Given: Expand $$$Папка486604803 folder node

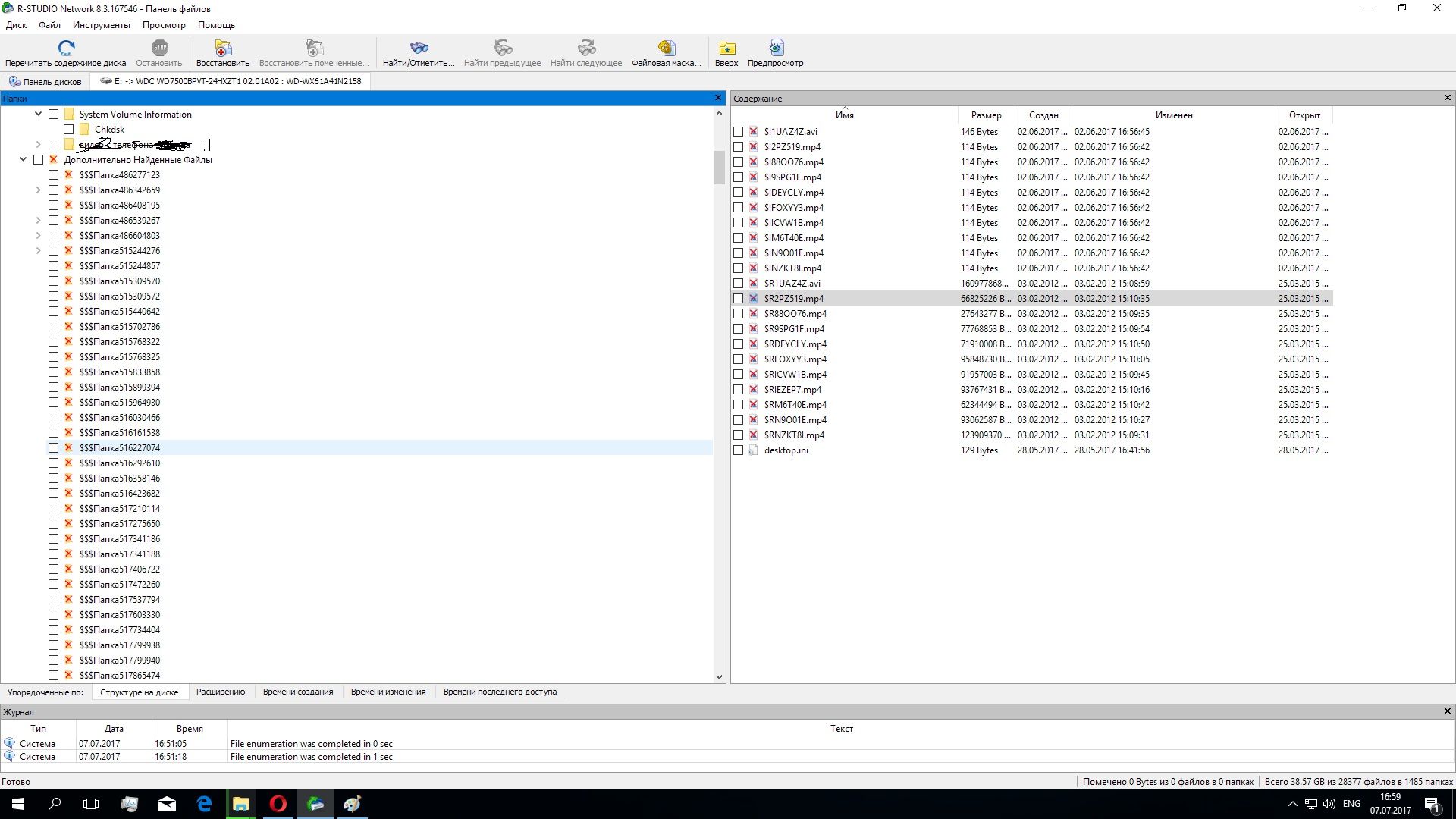Looking at the screenshot, I should click(38, 235).
